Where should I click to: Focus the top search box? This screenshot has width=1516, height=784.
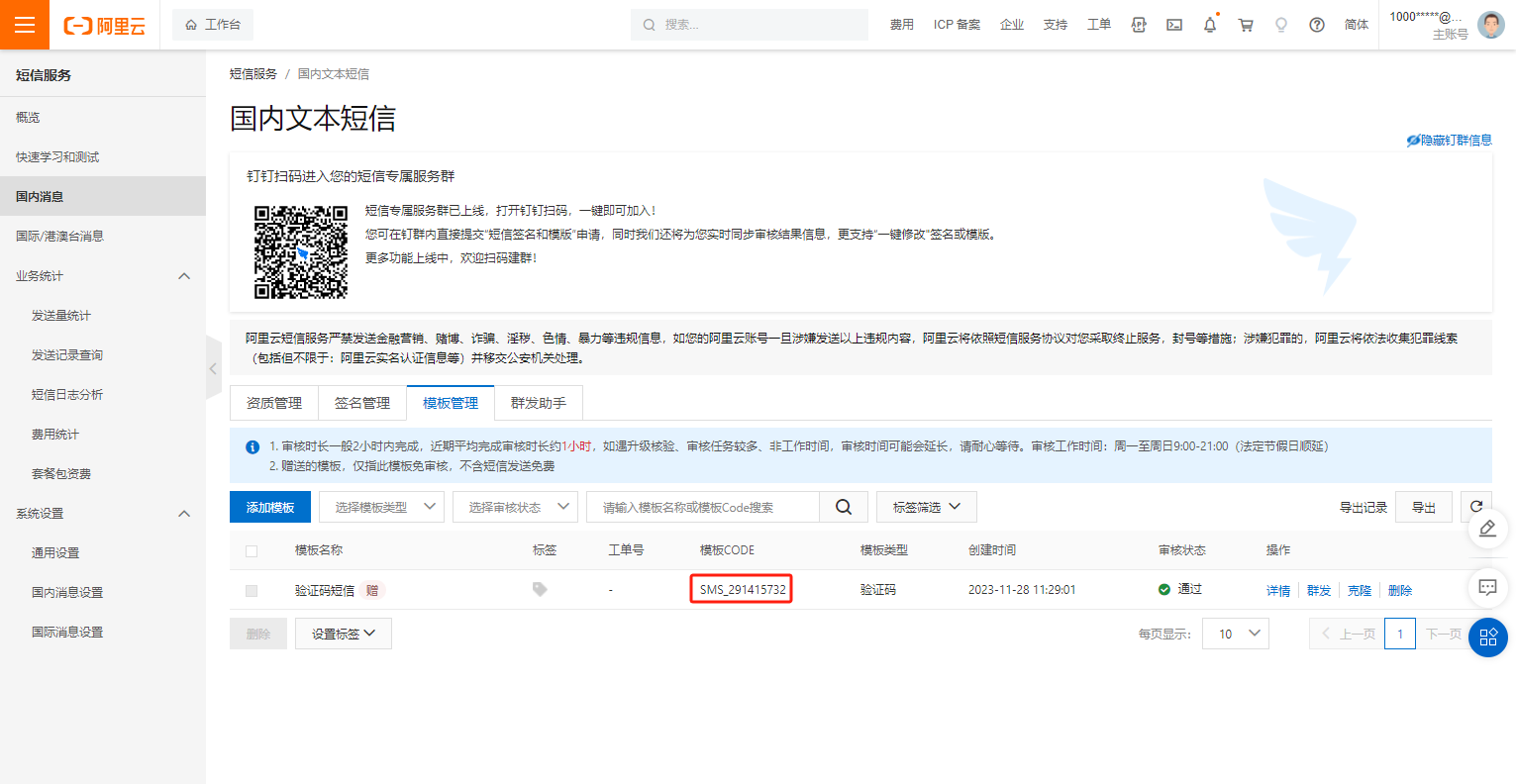[x=750, y=25]
